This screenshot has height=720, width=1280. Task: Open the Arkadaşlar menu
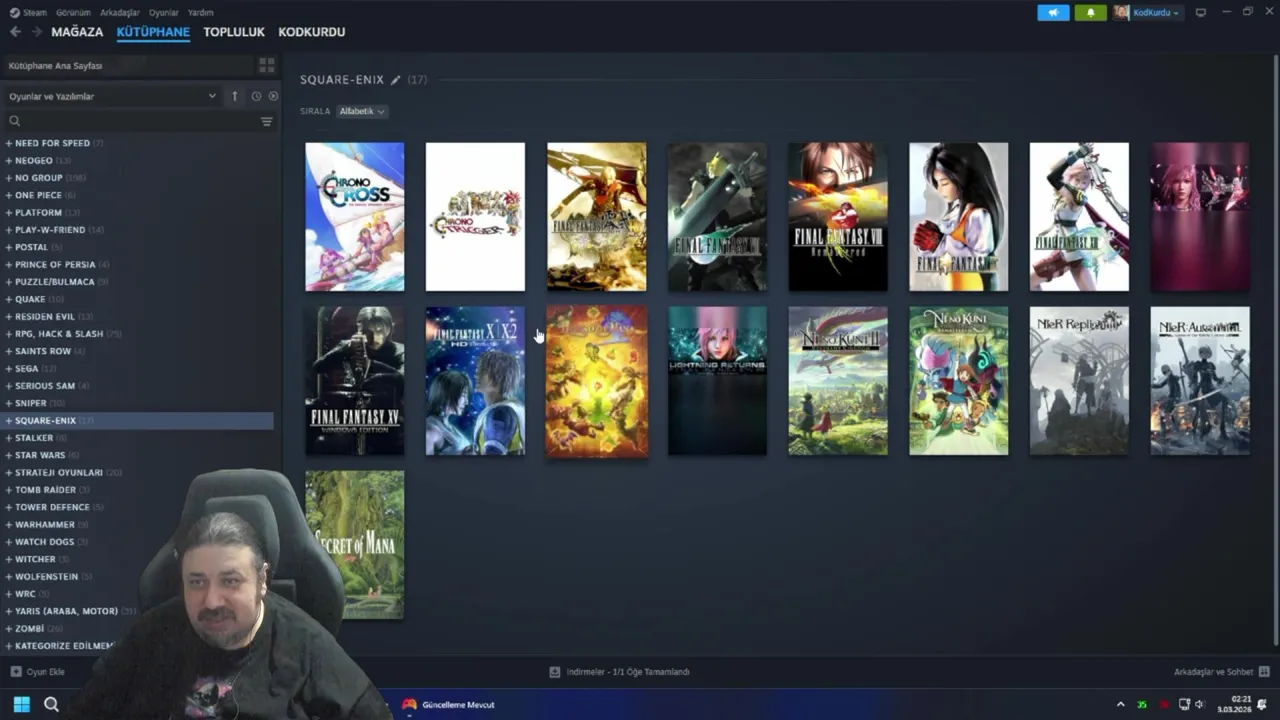[120, 12]
